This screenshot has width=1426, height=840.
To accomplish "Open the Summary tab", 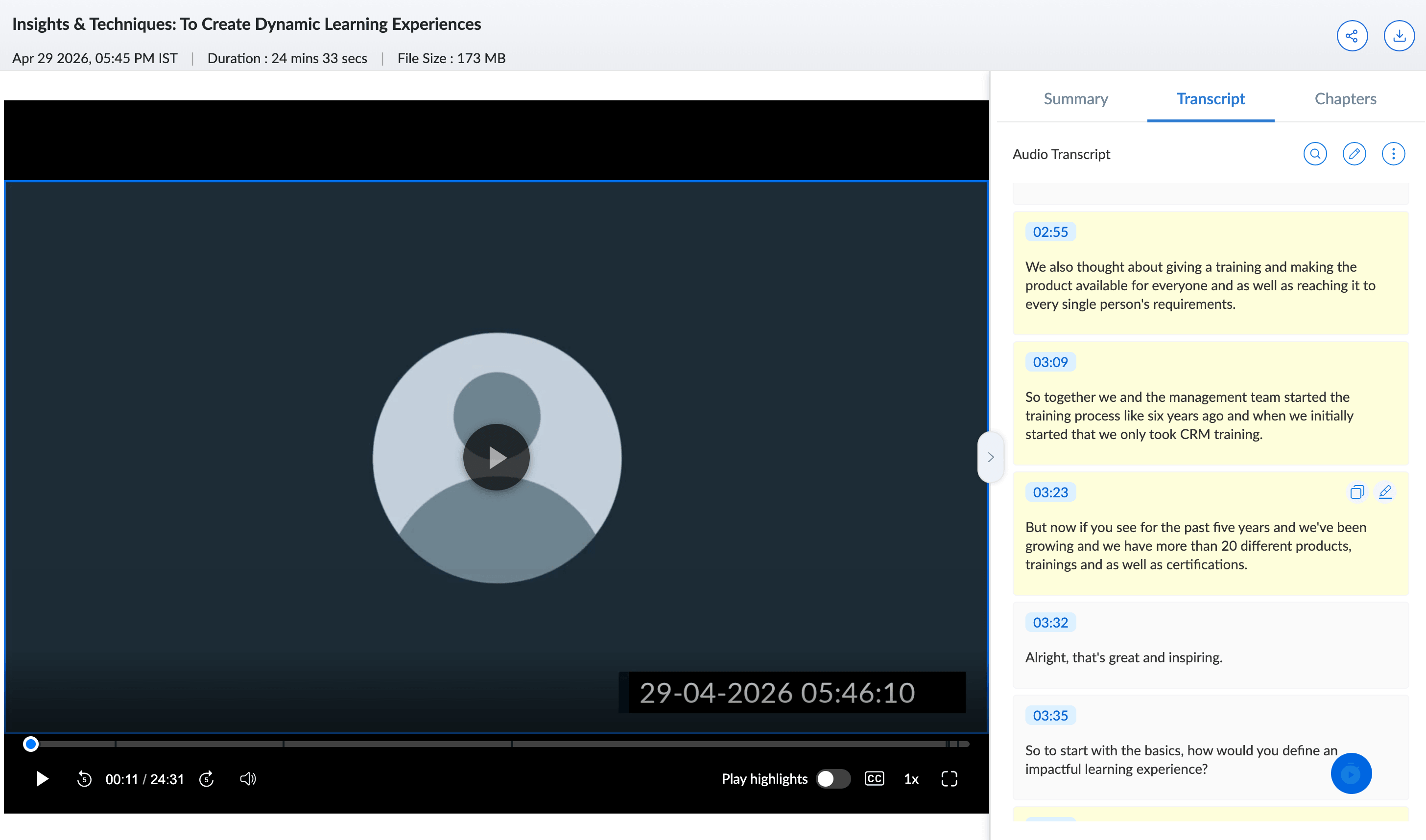I will coord(1075,98).
